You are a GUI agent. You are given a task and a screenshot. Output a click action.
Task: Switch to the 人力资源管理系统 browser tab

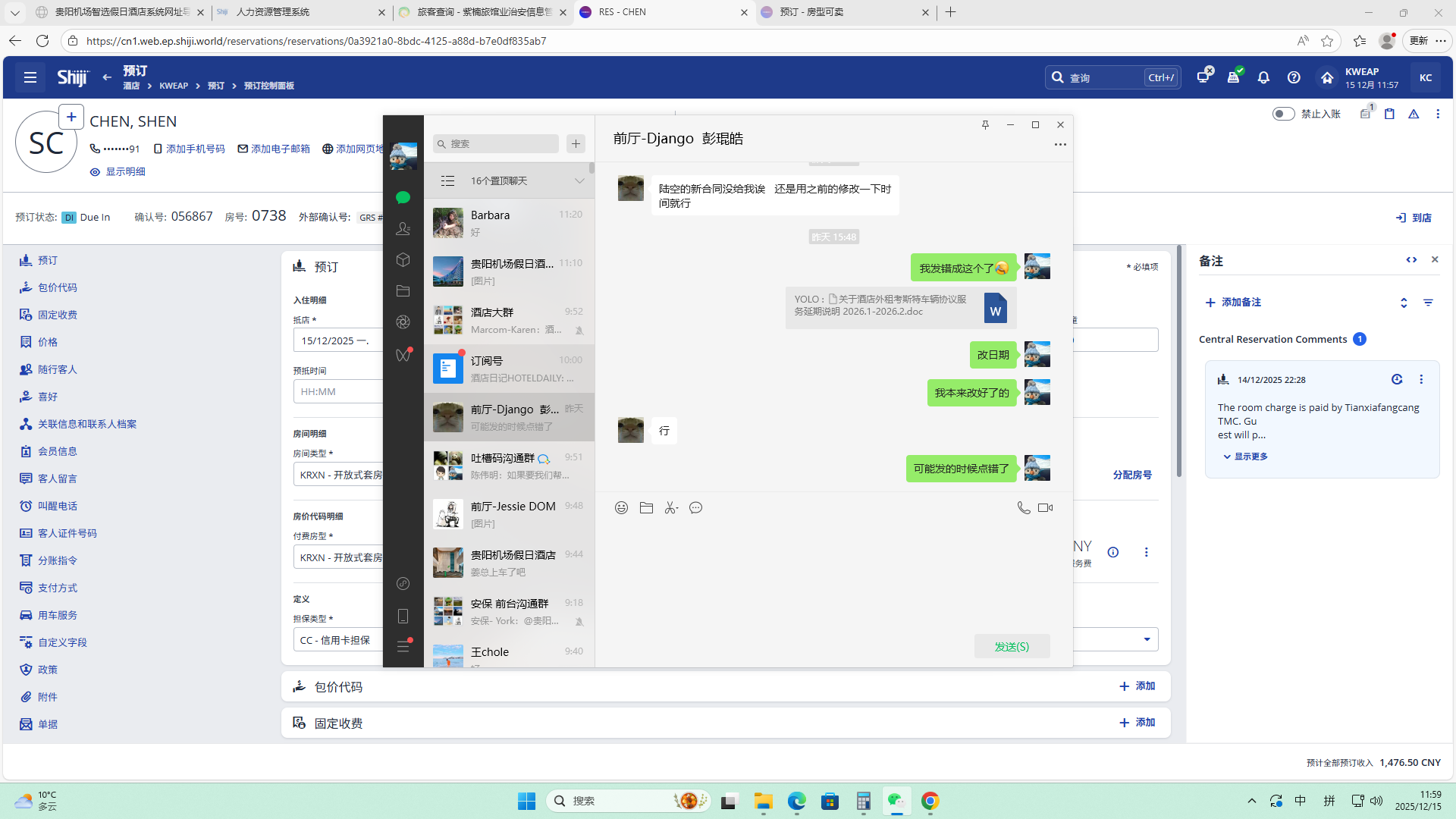273,12
